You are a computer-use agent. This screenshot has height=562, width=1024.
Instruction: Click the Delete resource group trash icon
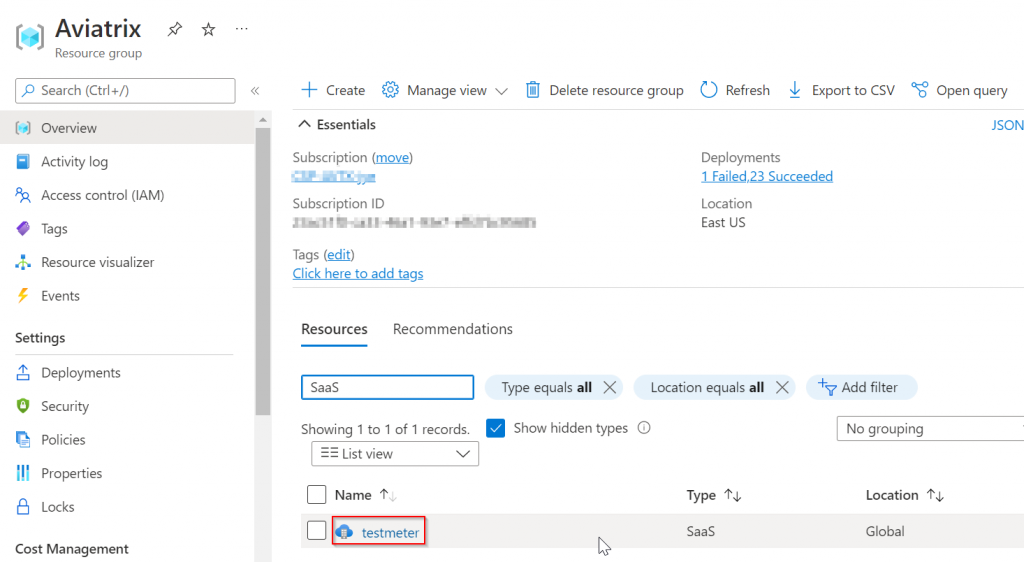click(x=533, y=90)
